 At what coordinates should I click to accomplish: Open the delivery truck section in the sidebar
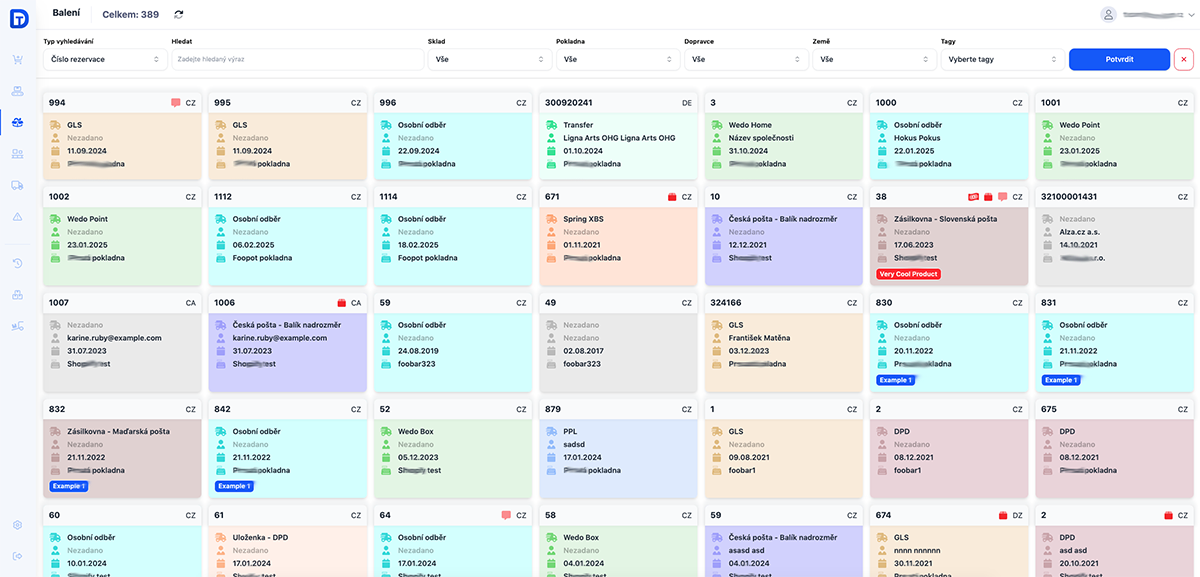tap(17, 185)
